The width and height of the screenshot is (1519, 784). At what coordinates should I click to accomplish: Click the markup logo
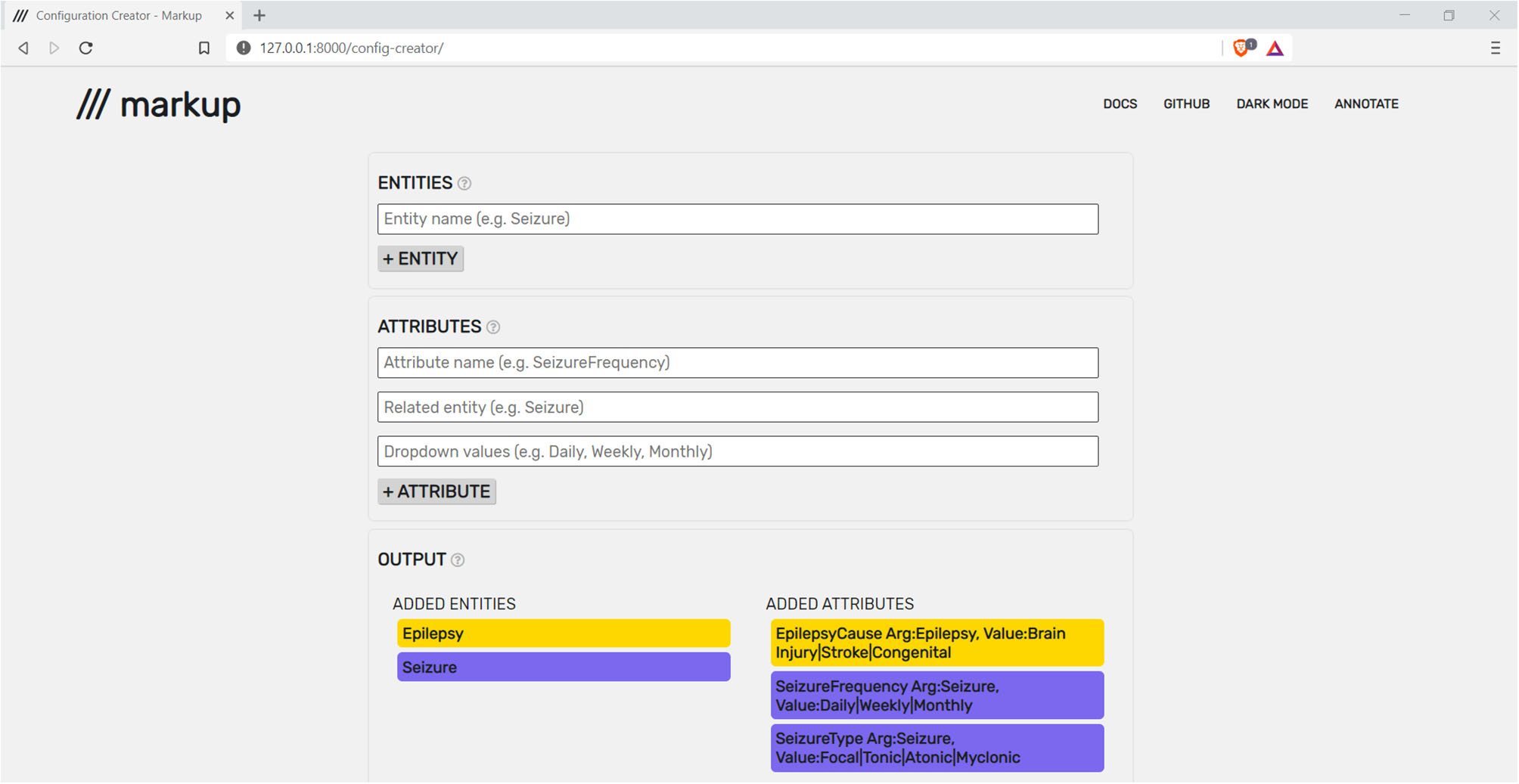click(x=159, y=104)
